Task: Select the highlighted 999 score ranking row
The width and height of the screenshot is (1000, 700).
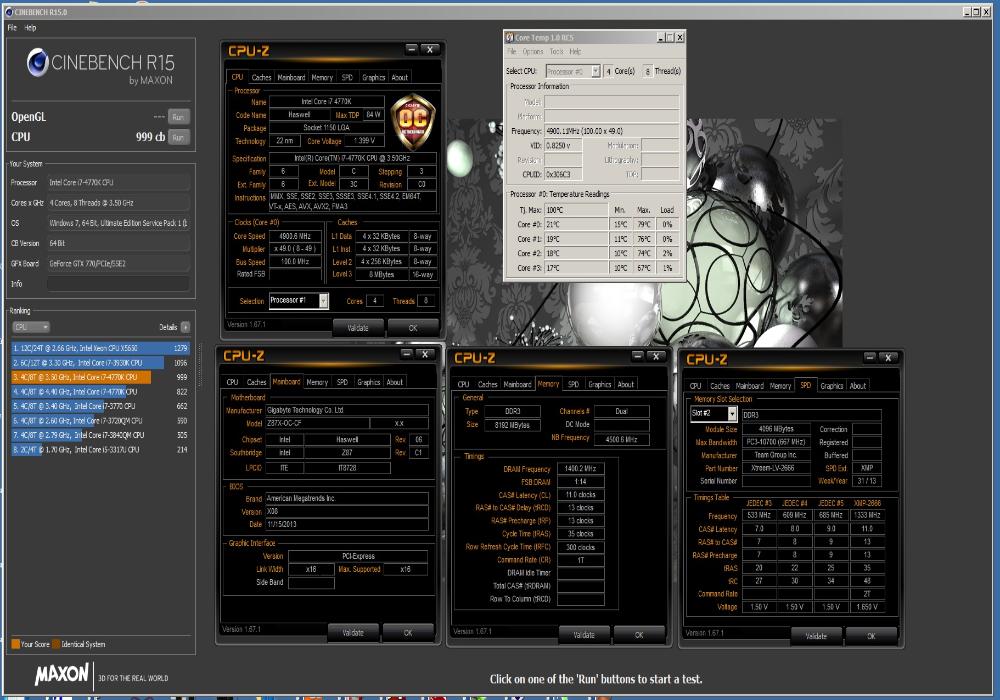Action: (x=100, y=377)
